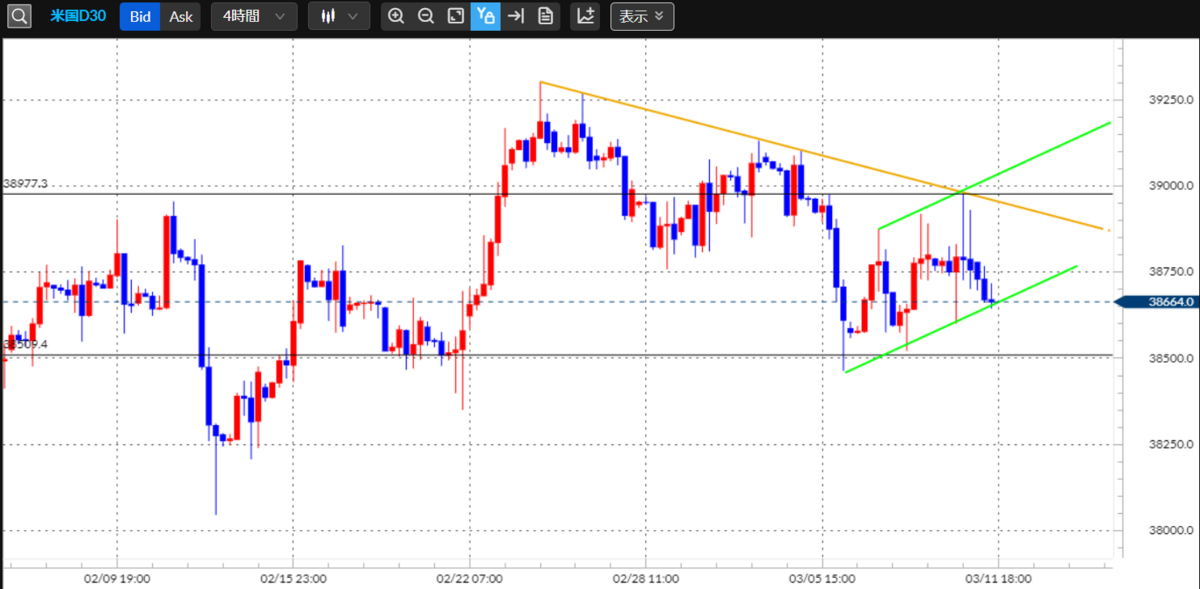Add an indicator to the chart
The width and height of the screenshot is (1200, 589).
tap(586, 16)
